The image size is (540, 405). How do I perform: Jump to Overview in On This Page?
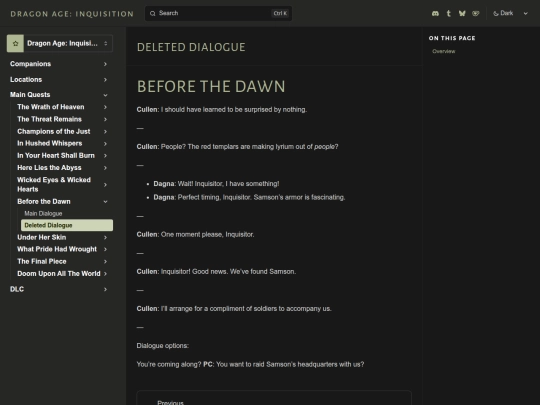pyautogui.click(x=444, y=51)
